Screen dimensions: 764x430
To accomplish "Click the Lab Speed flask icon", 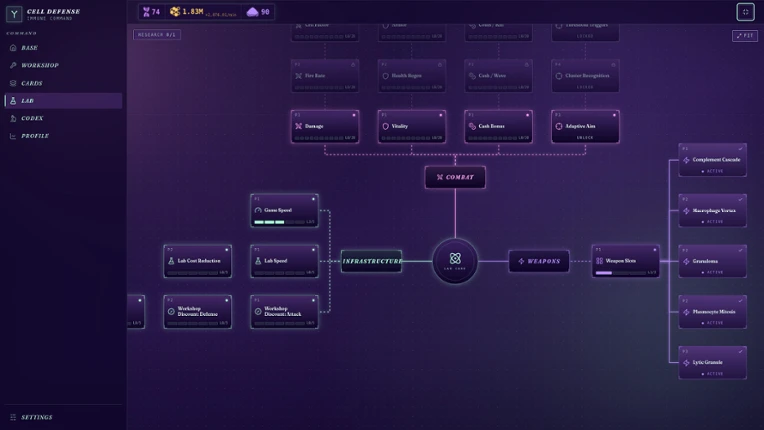I will pyautogui.click(x=258, y=261).
